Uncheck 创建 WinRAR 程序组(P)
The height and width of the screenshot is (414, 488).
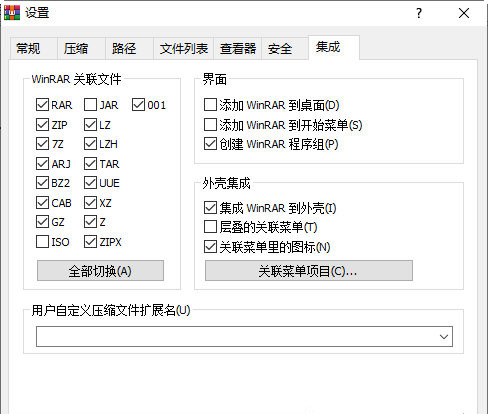tap(210, 144)
